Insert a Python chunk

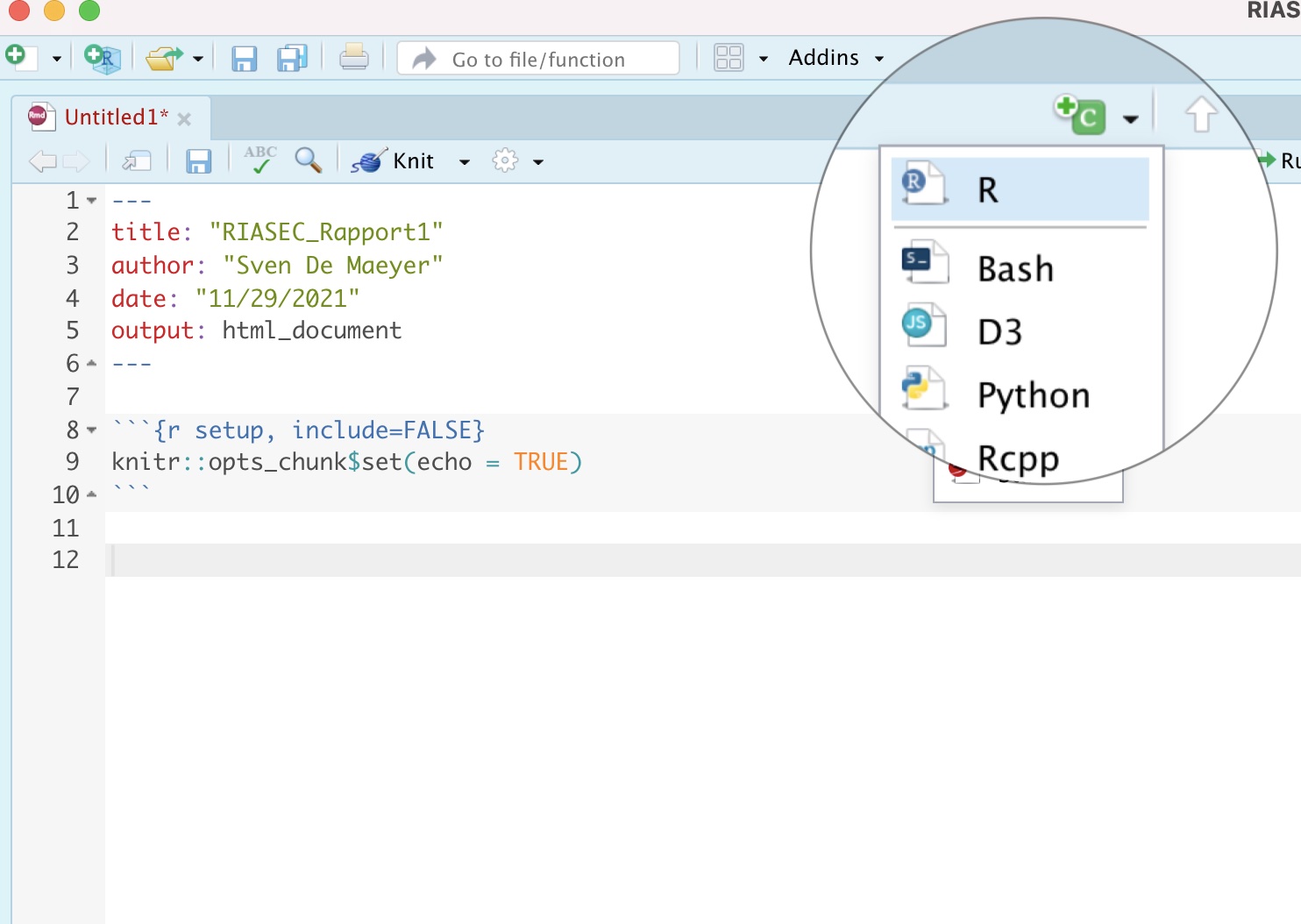click(x=1020, y=395)
